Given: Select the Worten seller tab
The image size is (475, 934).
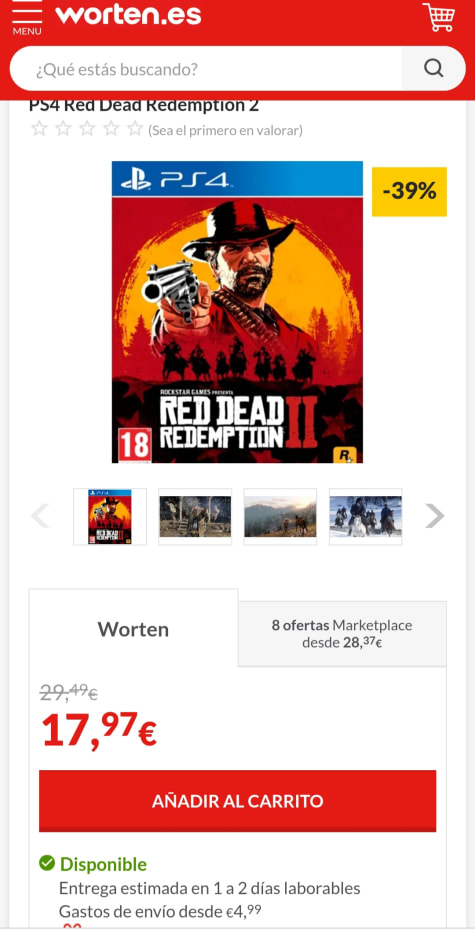Looking at the screenshot, I should pyautogui.click(x=134, y=629).
